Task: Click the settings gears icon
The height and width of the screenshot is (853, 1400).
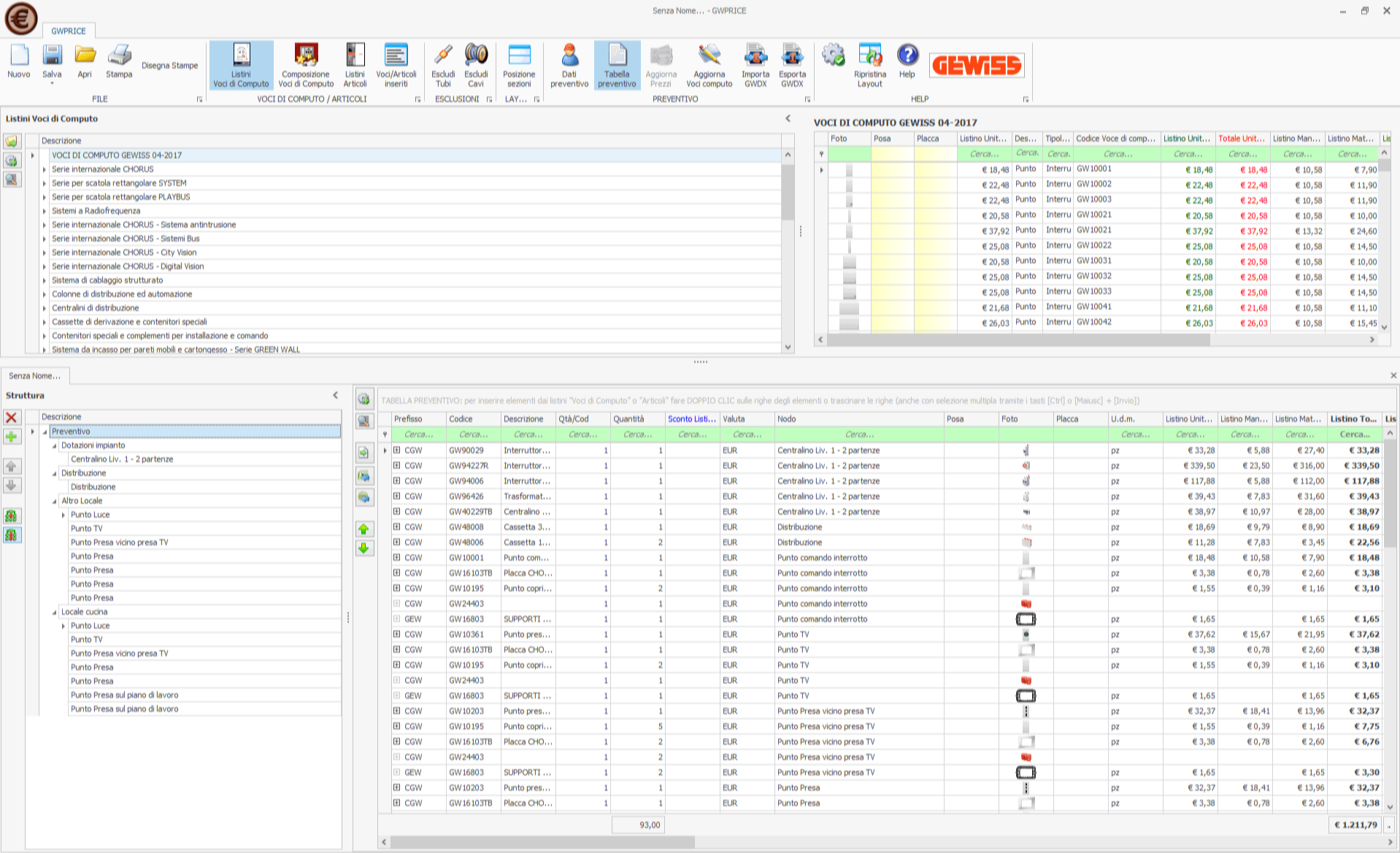Action: [834, 56]
